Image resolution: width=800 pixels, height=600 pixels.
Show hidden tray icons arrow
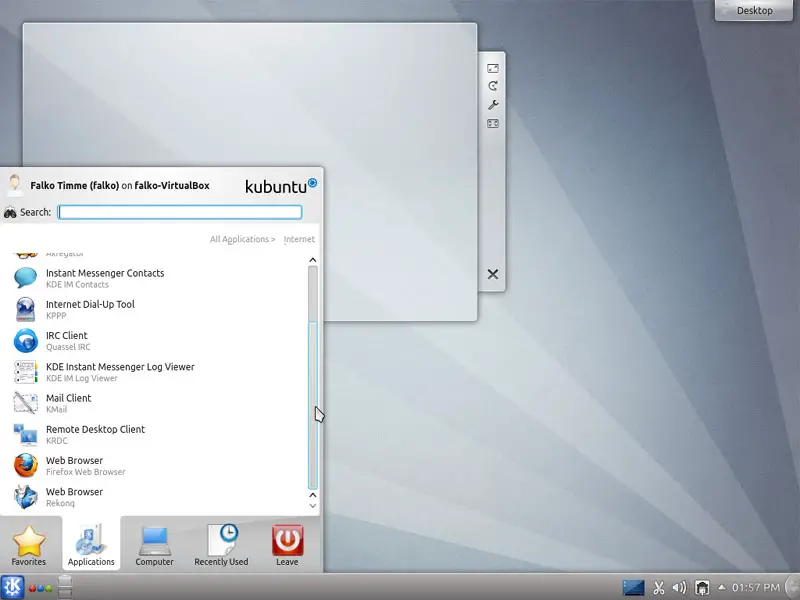point(721,587)
